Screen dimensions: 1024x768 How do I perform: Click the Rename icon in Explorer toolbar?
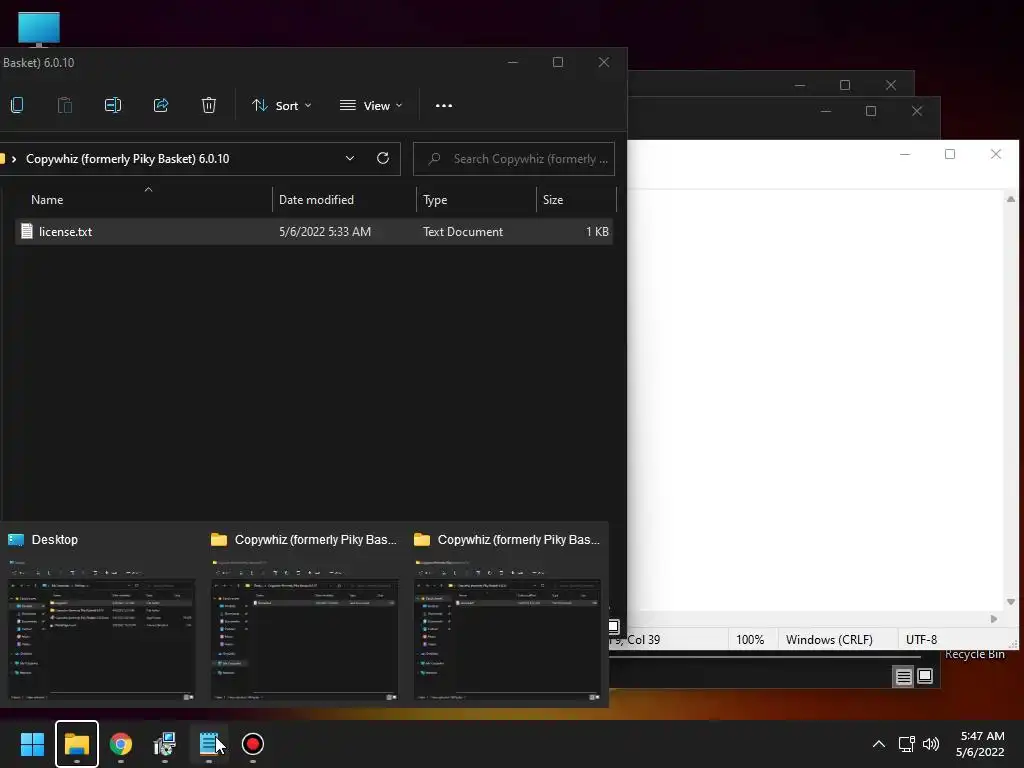(x=113, y=105)
